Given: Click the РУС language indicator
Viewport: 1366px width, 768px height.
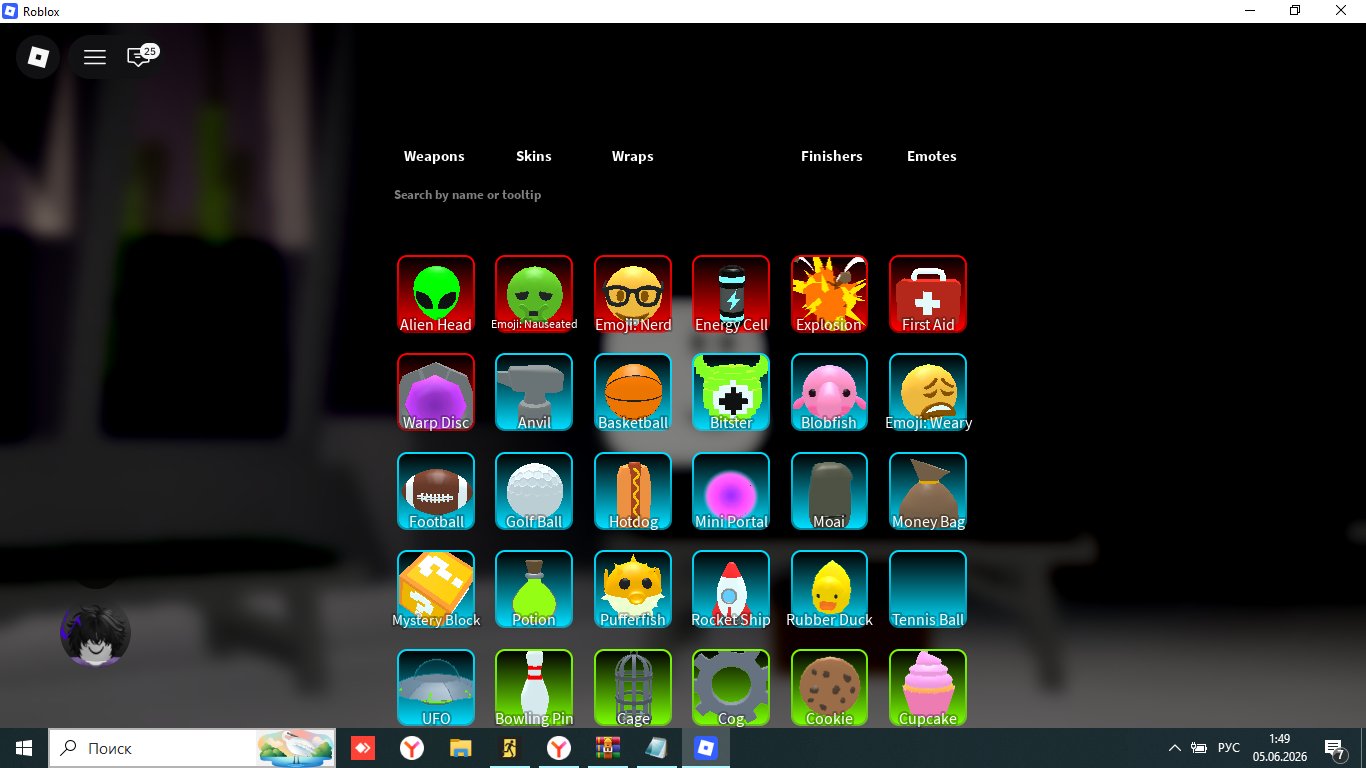Looking at the screenshot, I should [1229, 748].
